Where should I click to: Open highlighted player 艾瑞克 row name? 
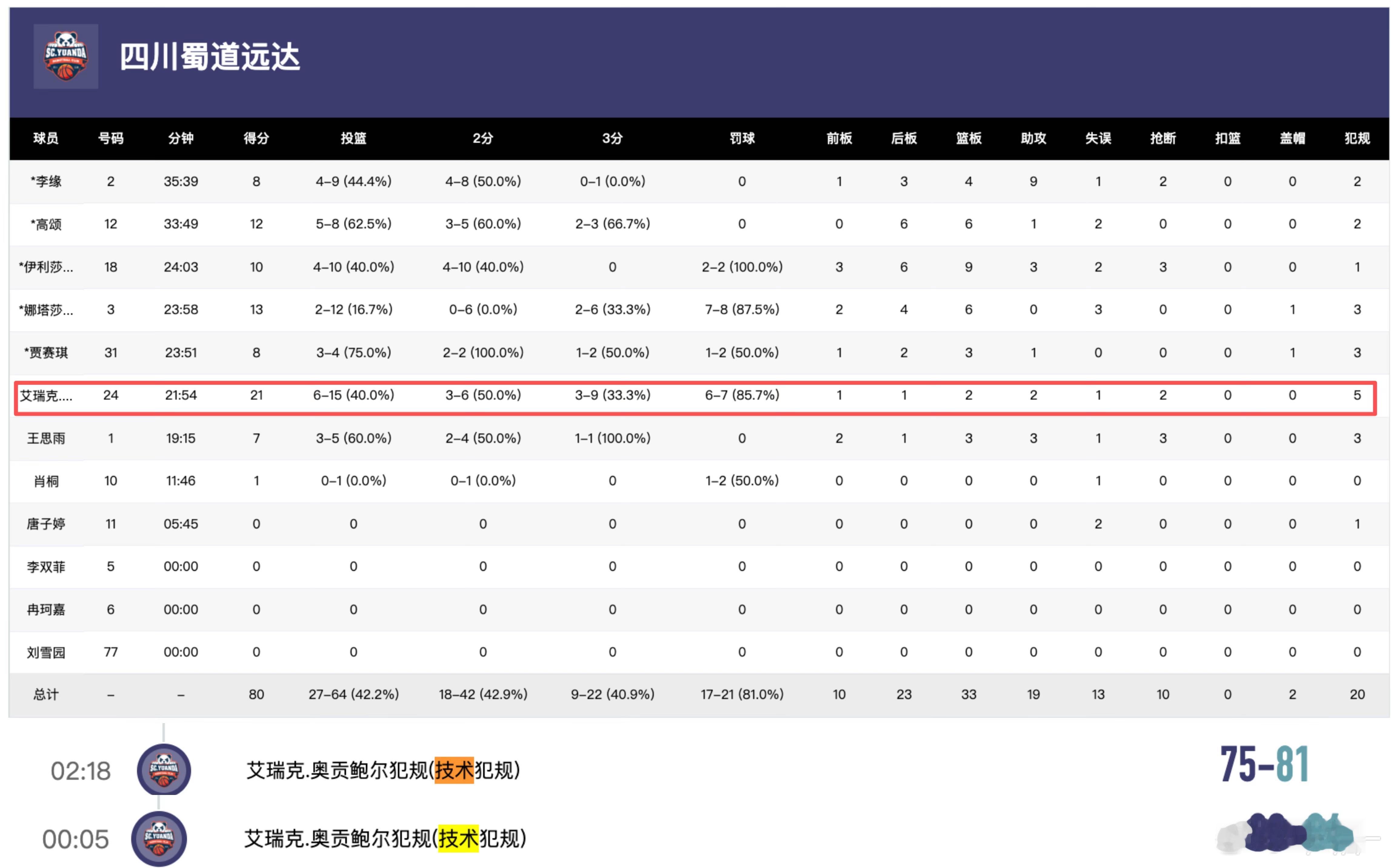[46, 396]
